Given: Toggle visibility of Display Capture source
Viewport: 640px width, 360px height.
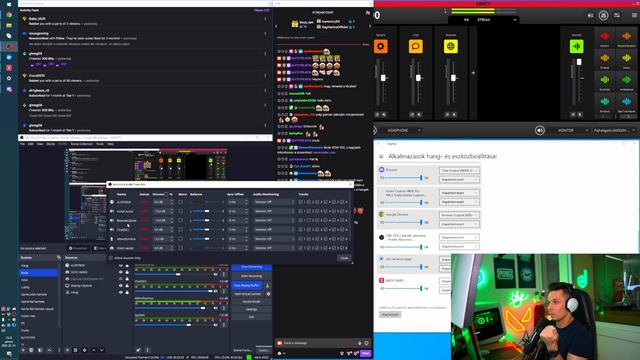Looking at the screenshot, I should point(121,286).
